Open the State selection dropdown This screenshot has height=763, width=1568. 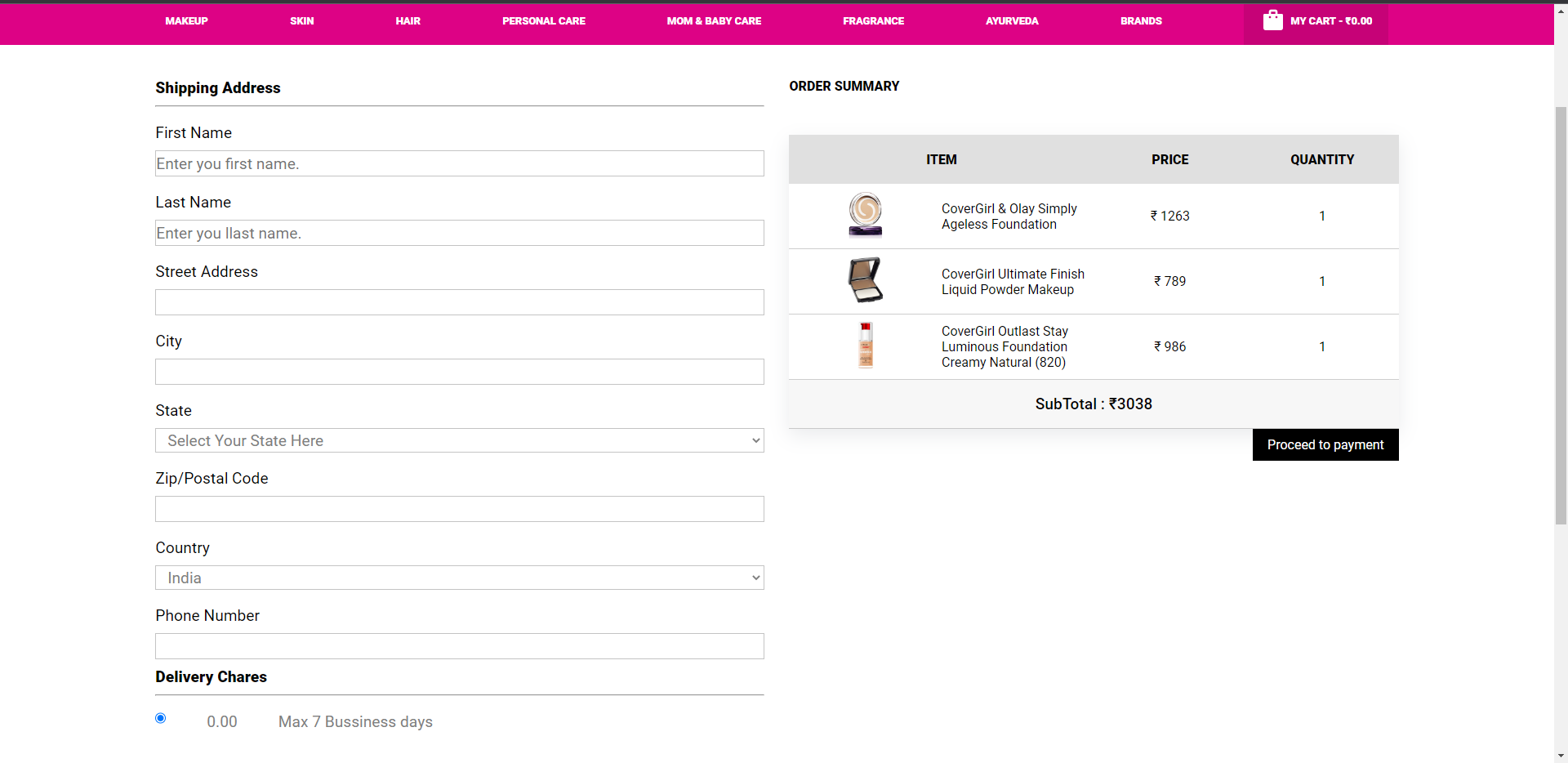[x=459, y=440]
